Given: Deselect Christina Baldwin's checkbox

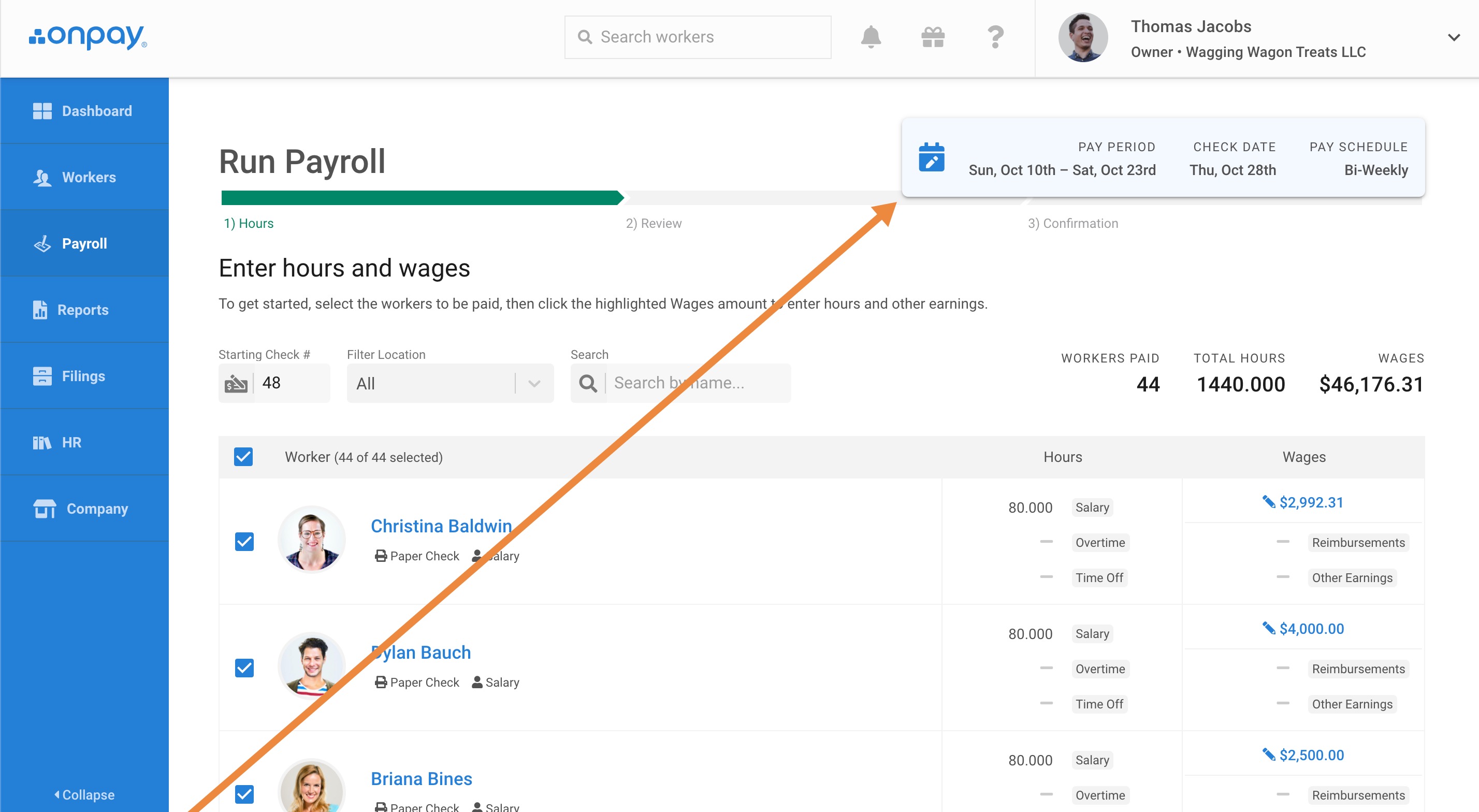Looking at the screenshot, I should pyautogui.click(x=244, y=541).
